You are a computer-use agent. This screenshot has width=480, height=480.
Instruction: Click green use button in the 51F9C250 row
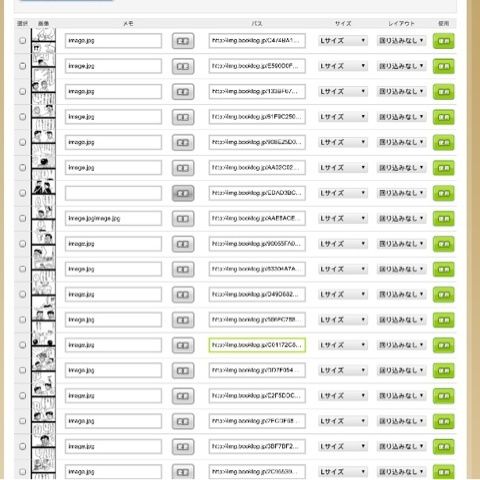click(x=444, y=117)
